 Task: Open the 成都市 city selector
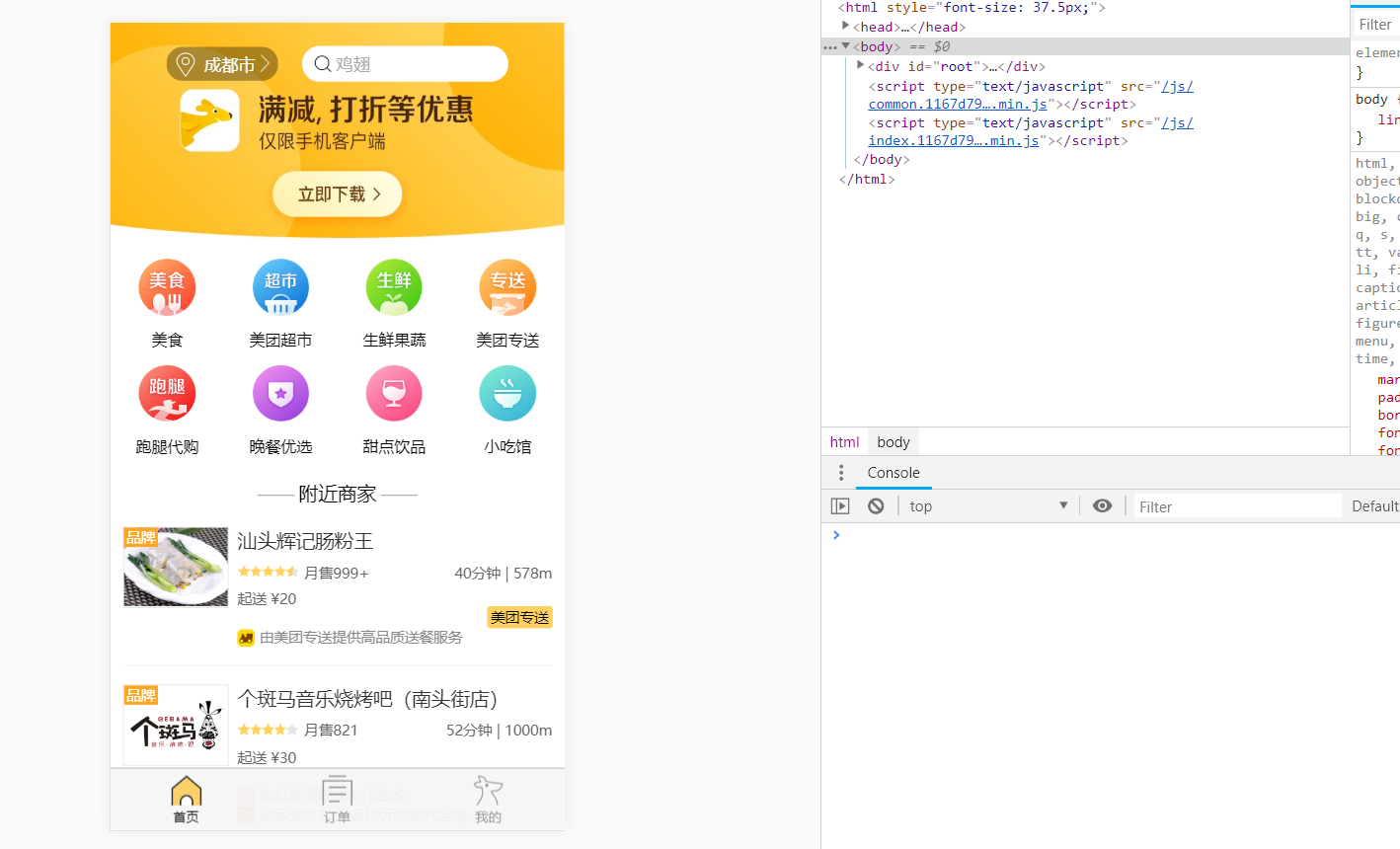coord(222,64)
